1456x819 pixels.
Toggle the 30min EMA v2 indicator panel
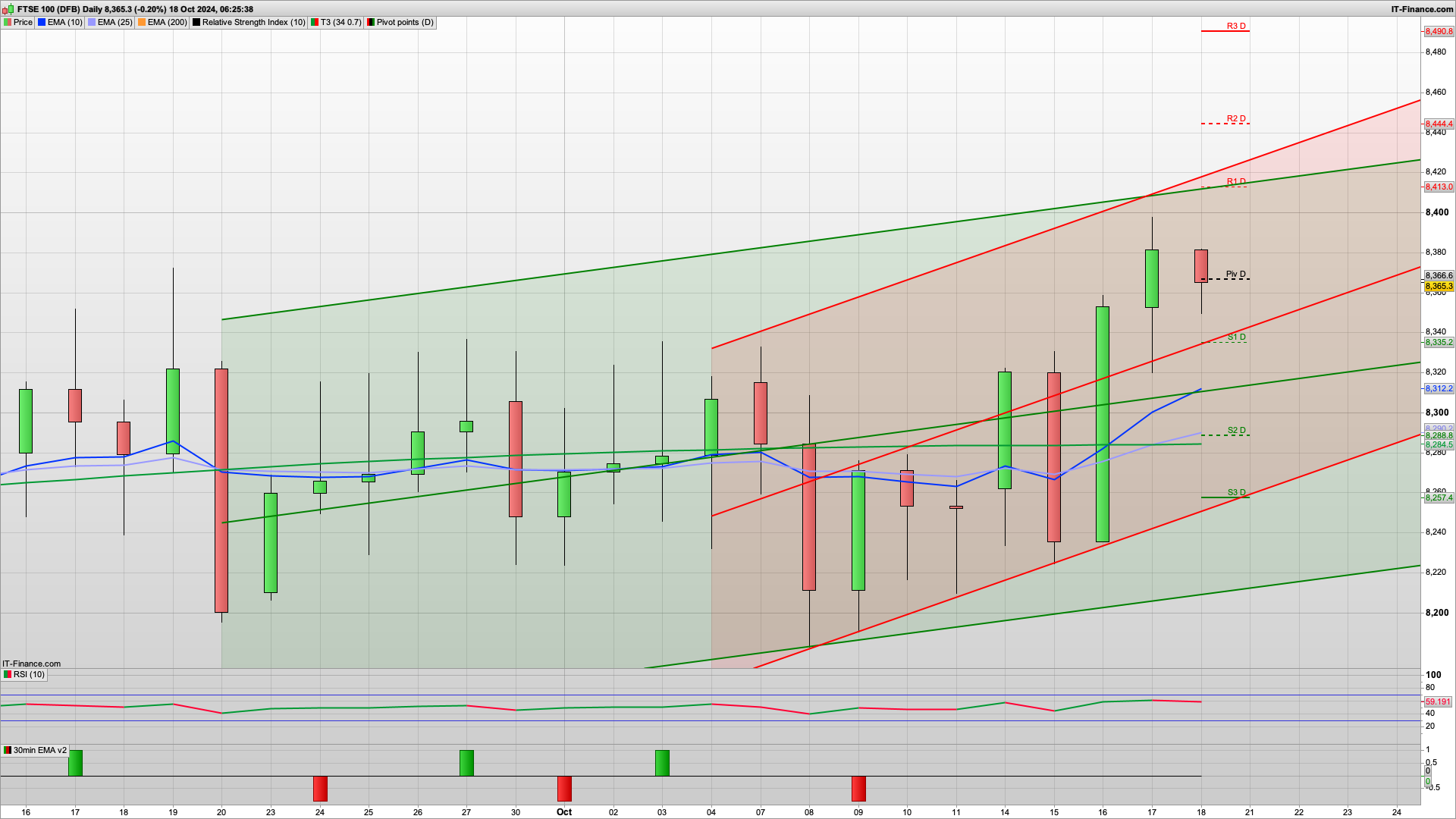[38, 750]
